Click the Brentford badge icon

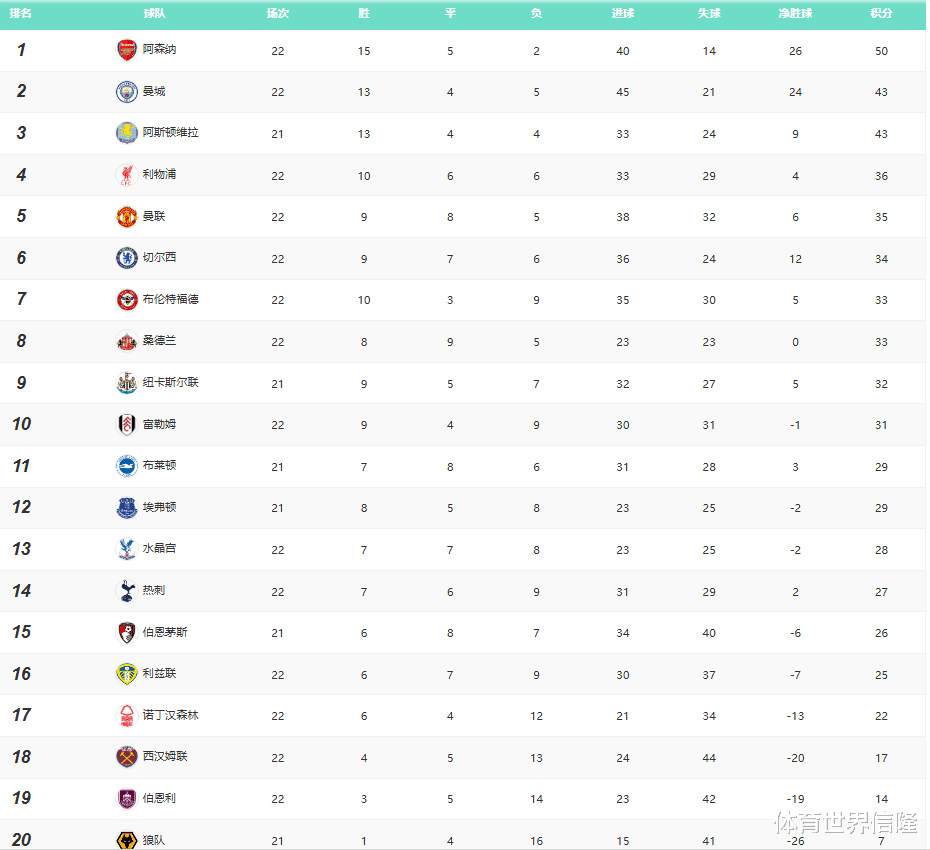click(127, 300)
